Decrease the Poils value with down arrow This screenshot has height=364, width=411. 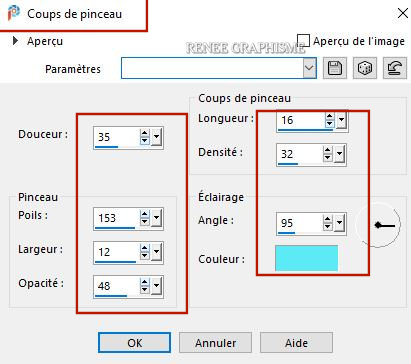pos(144,222)
